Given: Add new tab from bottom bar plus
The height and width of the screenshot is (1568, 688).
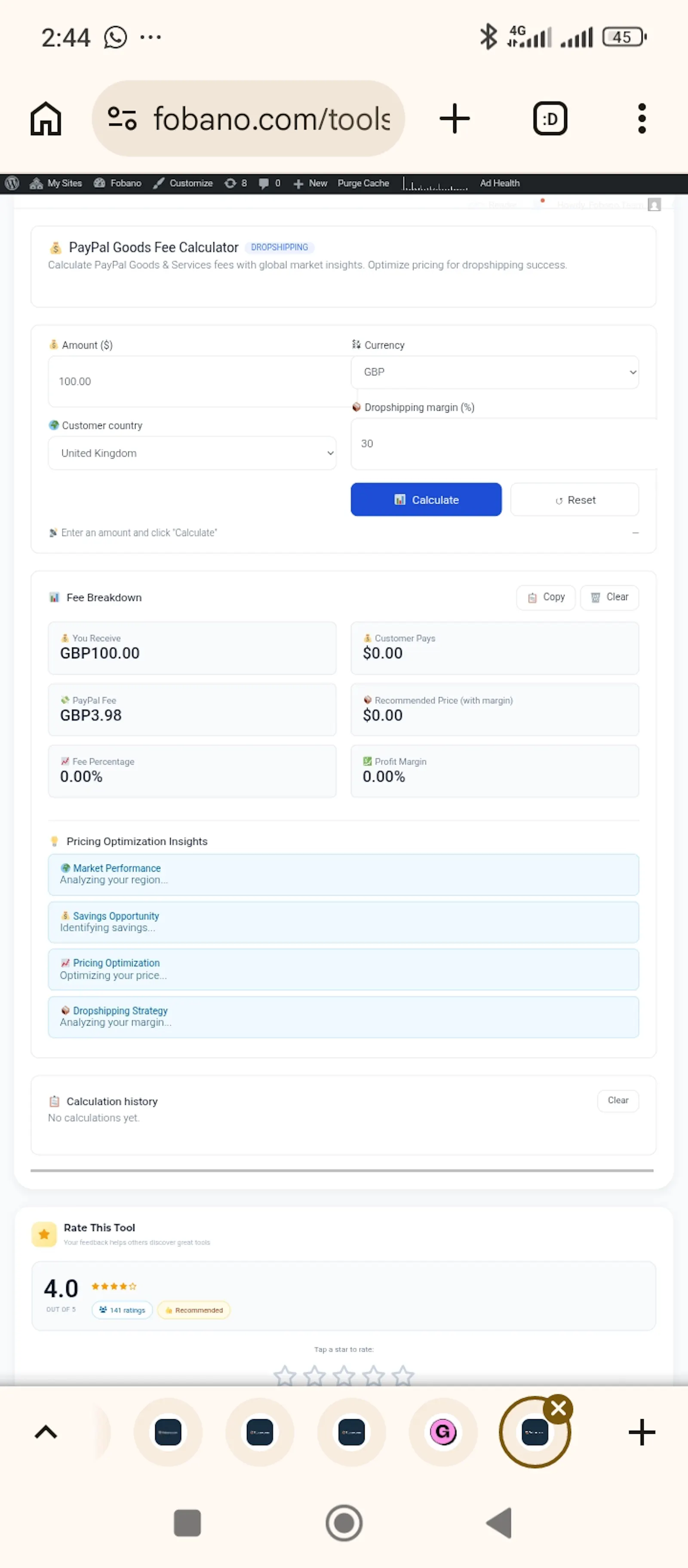Looking at the screenshot, I should point(641,1432).
